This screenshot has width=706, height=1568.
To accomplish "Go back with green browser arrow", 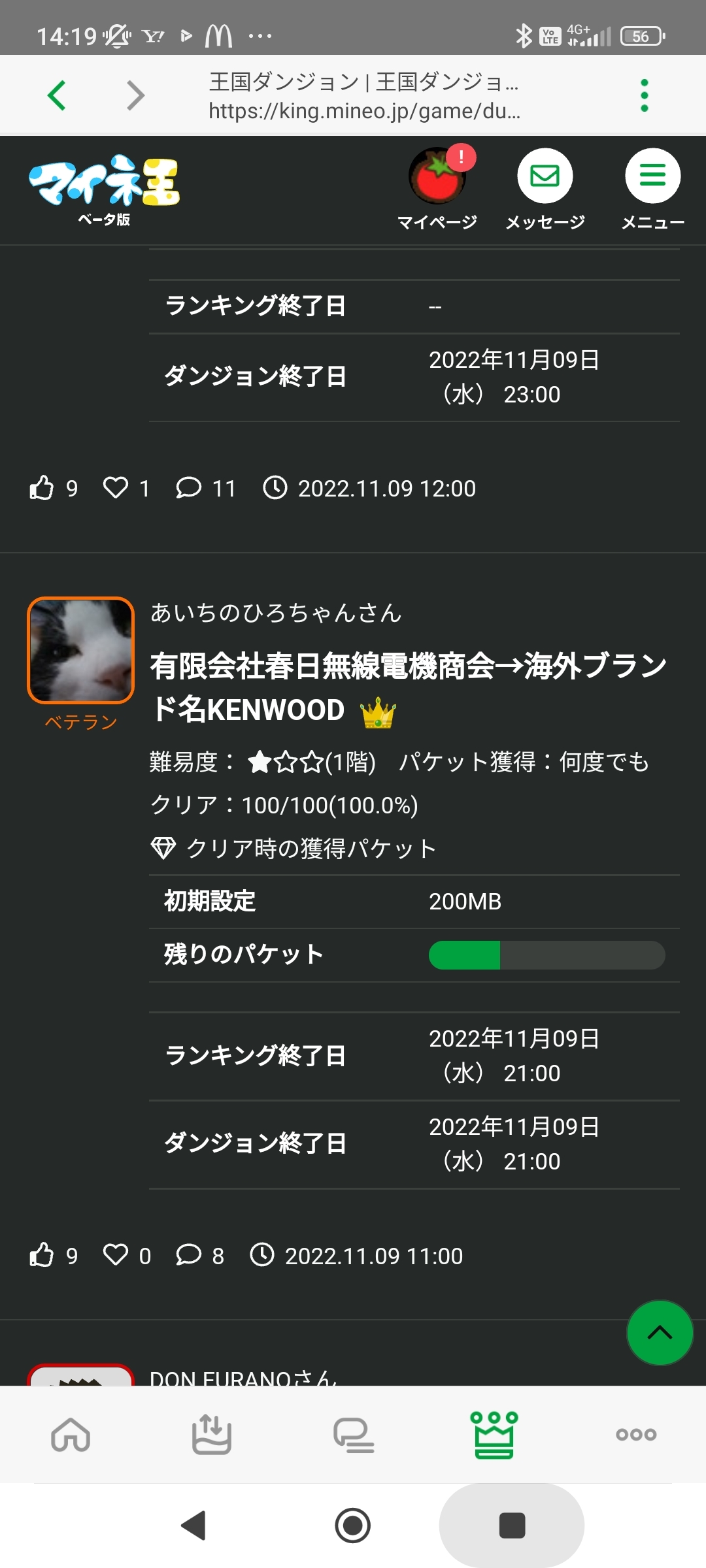I will 58,95.
